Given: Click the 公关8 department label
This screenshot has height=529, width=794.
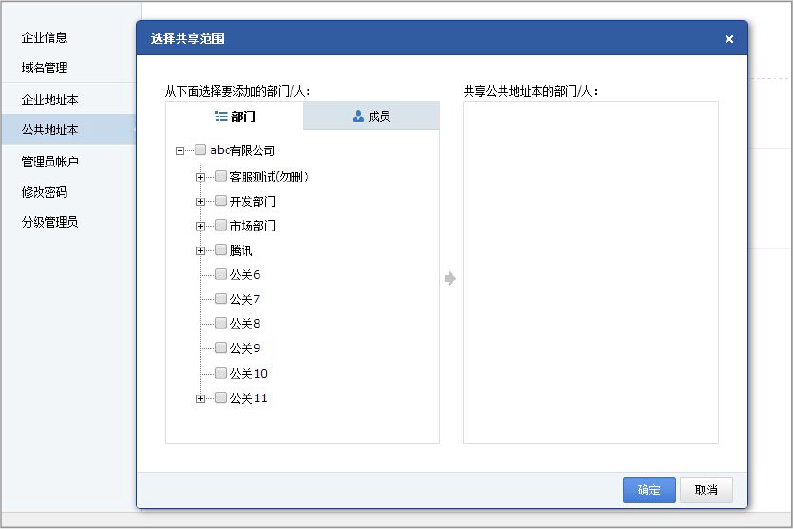Looking at the screenshot, I should coord(245,323).
